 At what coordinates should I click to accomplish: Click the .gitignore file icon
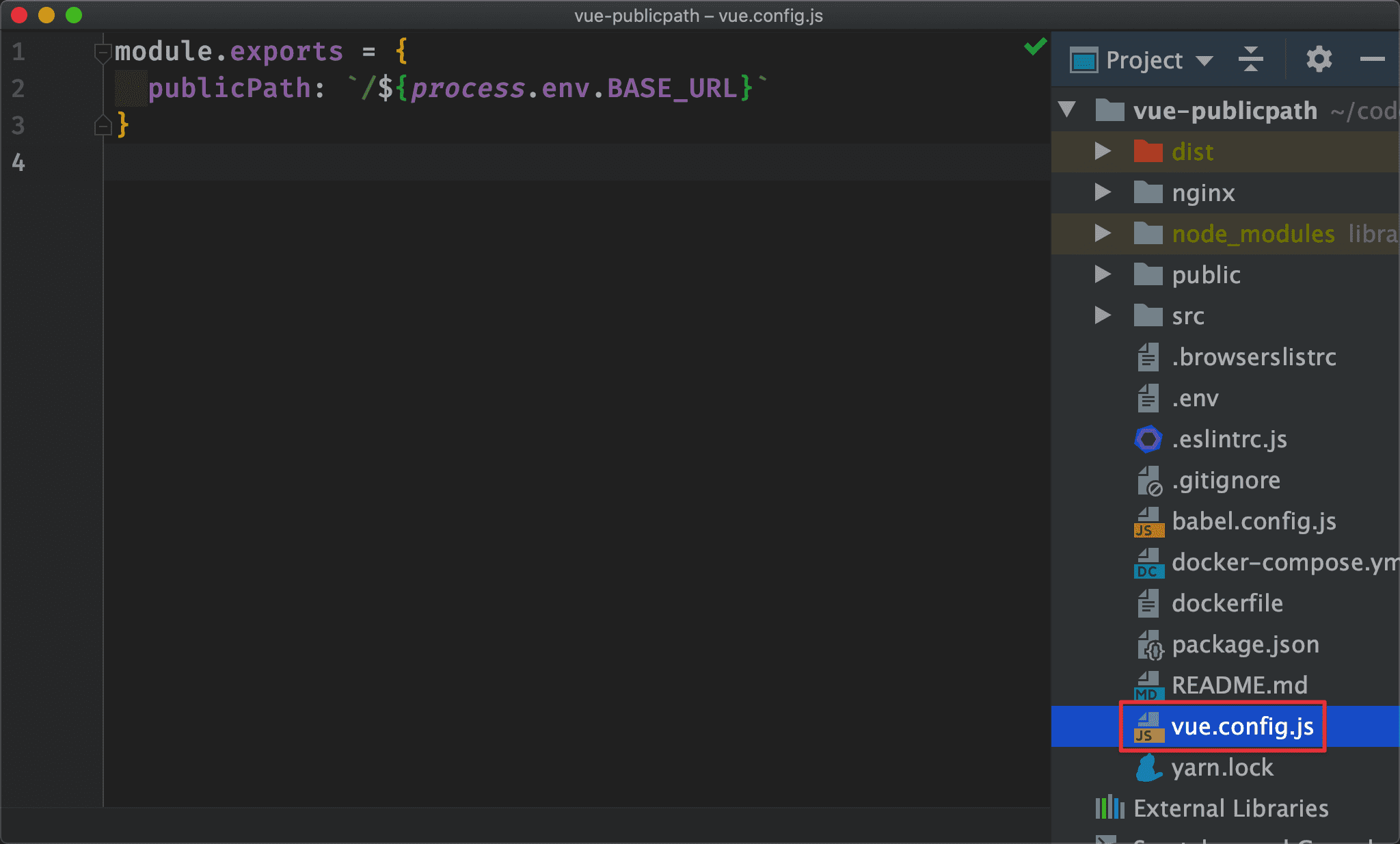(1149, 481)
